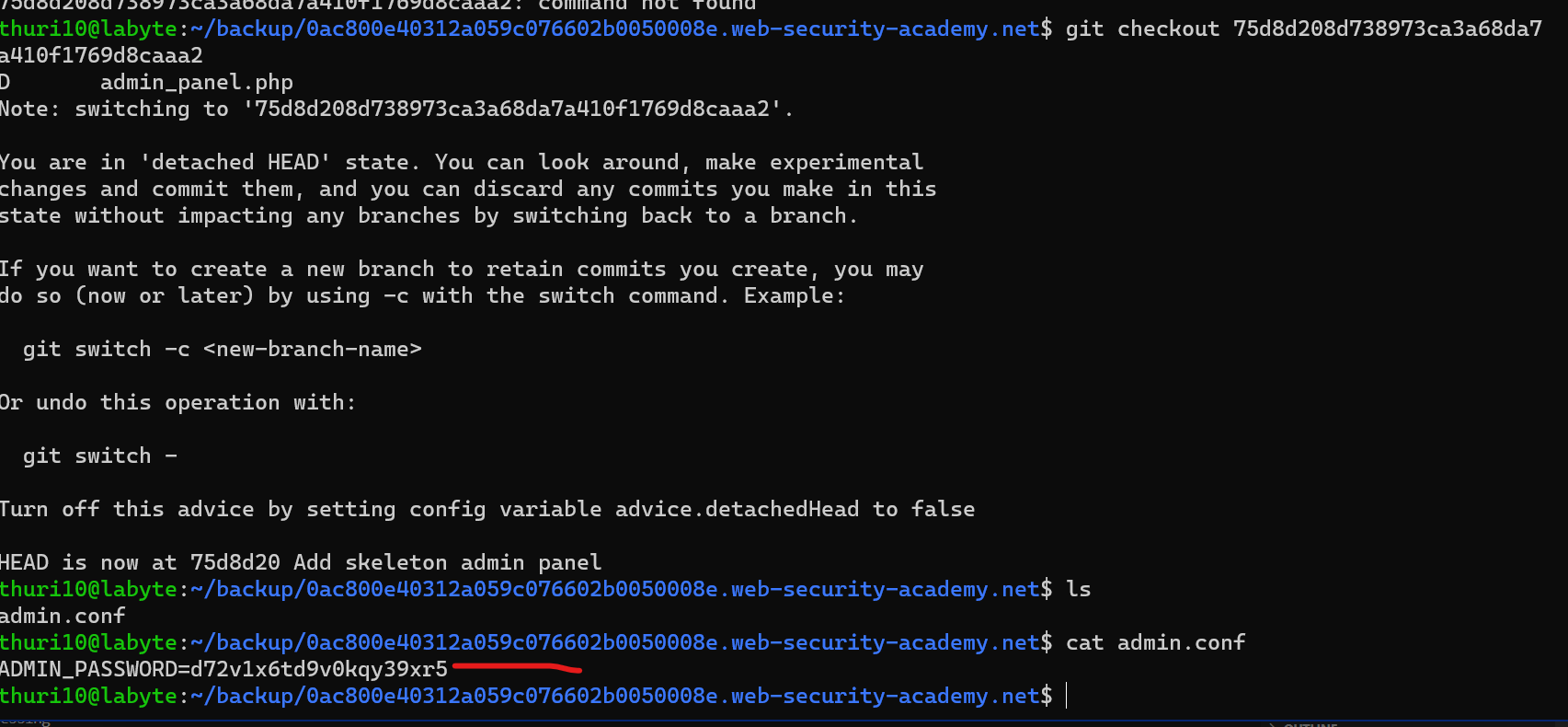The width and height of the screenshot is (1568, 727).
Task: Click the 'D' status letter beside admin_panel.php
Action: pyautogui.click(x=6, y=82)
